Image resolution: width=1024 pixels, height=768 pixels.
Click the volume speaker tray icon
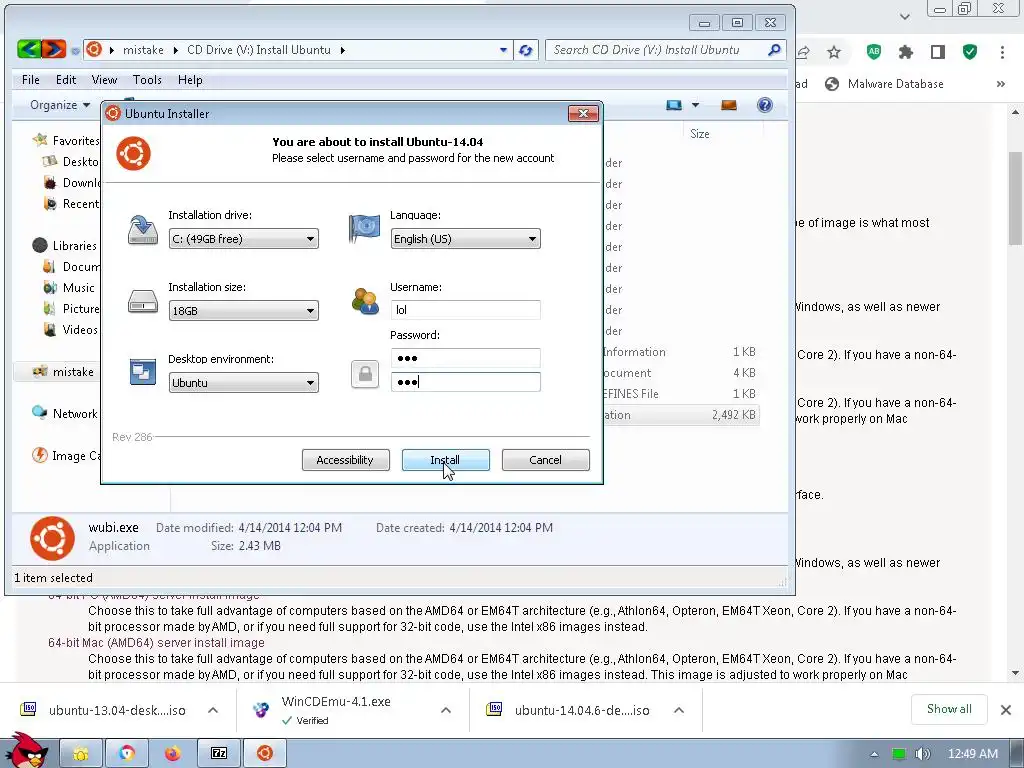[x=923, y=754]
